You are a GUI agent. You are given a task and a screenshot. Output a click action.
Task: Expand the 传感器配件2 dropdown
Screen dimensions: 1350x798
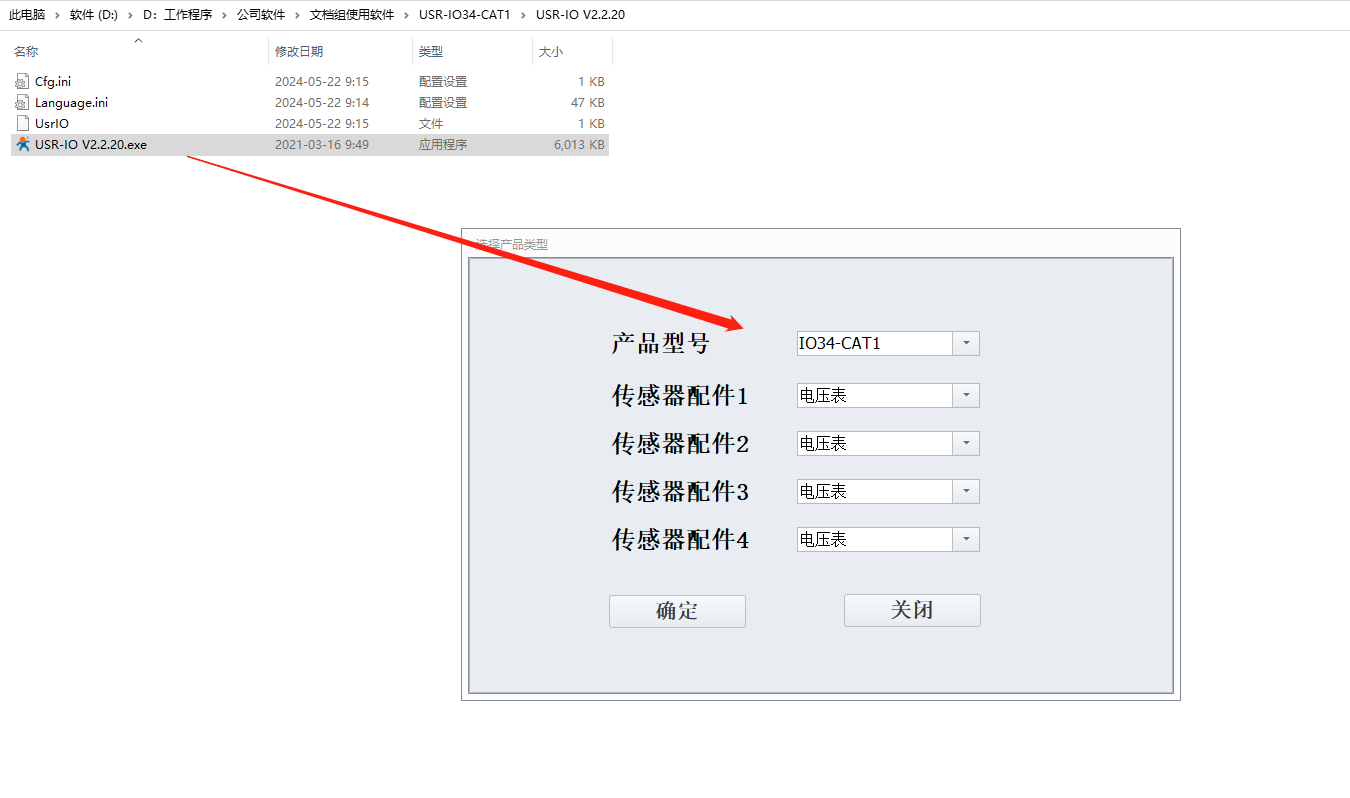coord(966,443)
